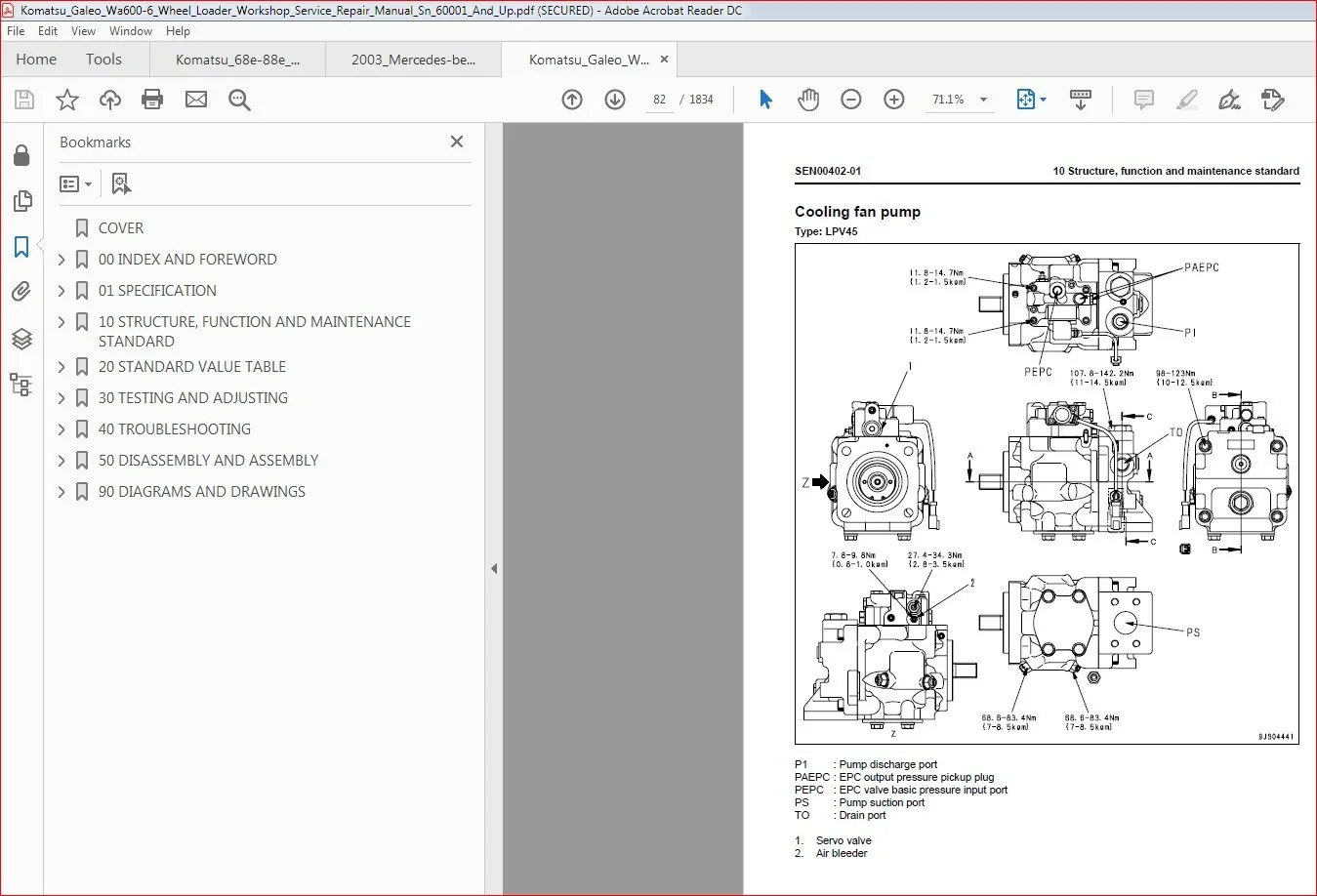This screenshot has width=1317, height=896.
Task: Send file by email envelope icon
Action: click(196, 100)
